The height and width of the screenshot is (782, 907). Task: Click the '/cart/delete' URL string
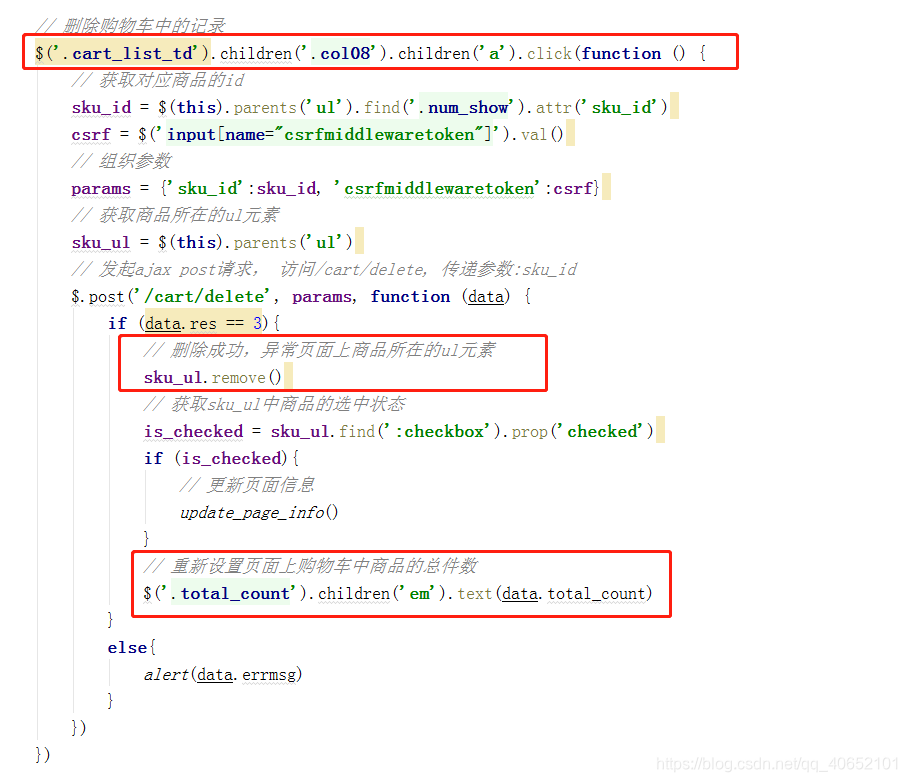click(204, 296)
